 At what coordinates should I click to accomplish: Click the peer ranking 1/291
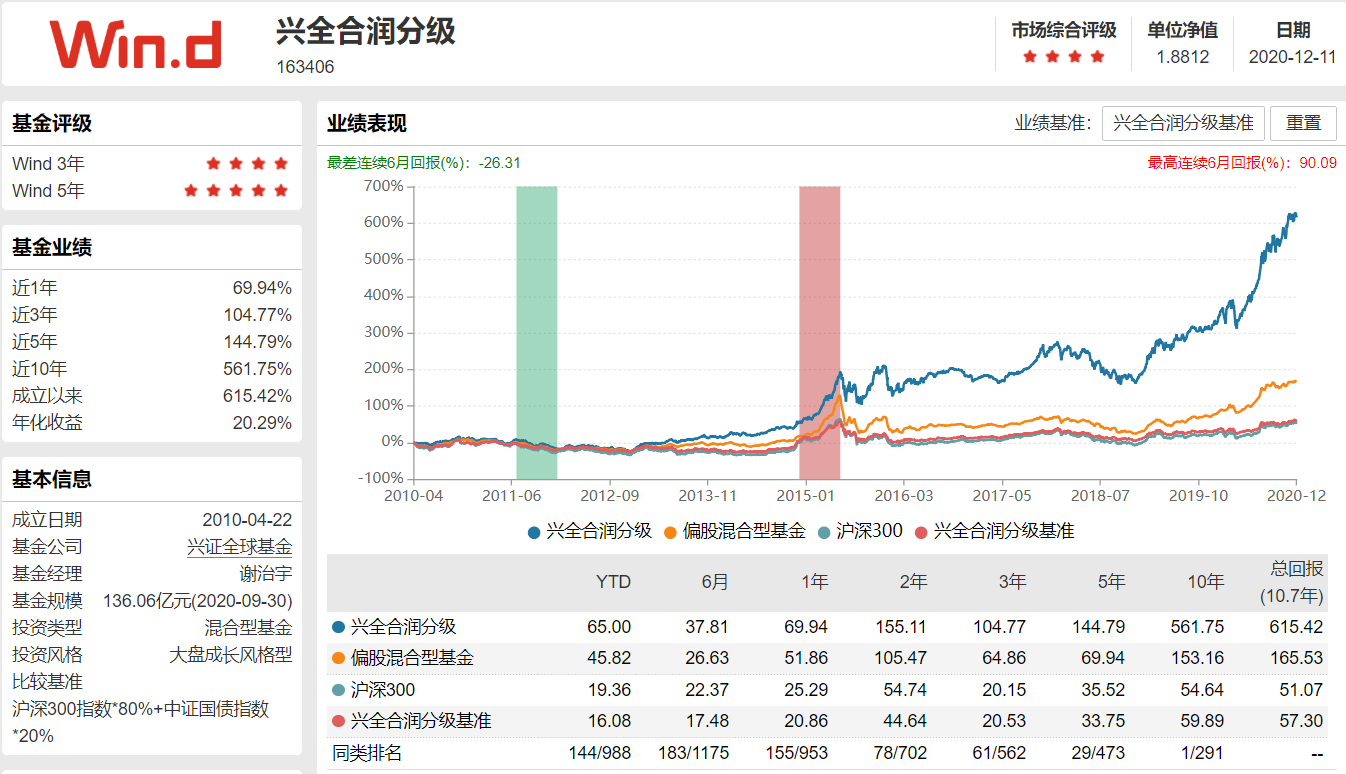click(1201, 753)
